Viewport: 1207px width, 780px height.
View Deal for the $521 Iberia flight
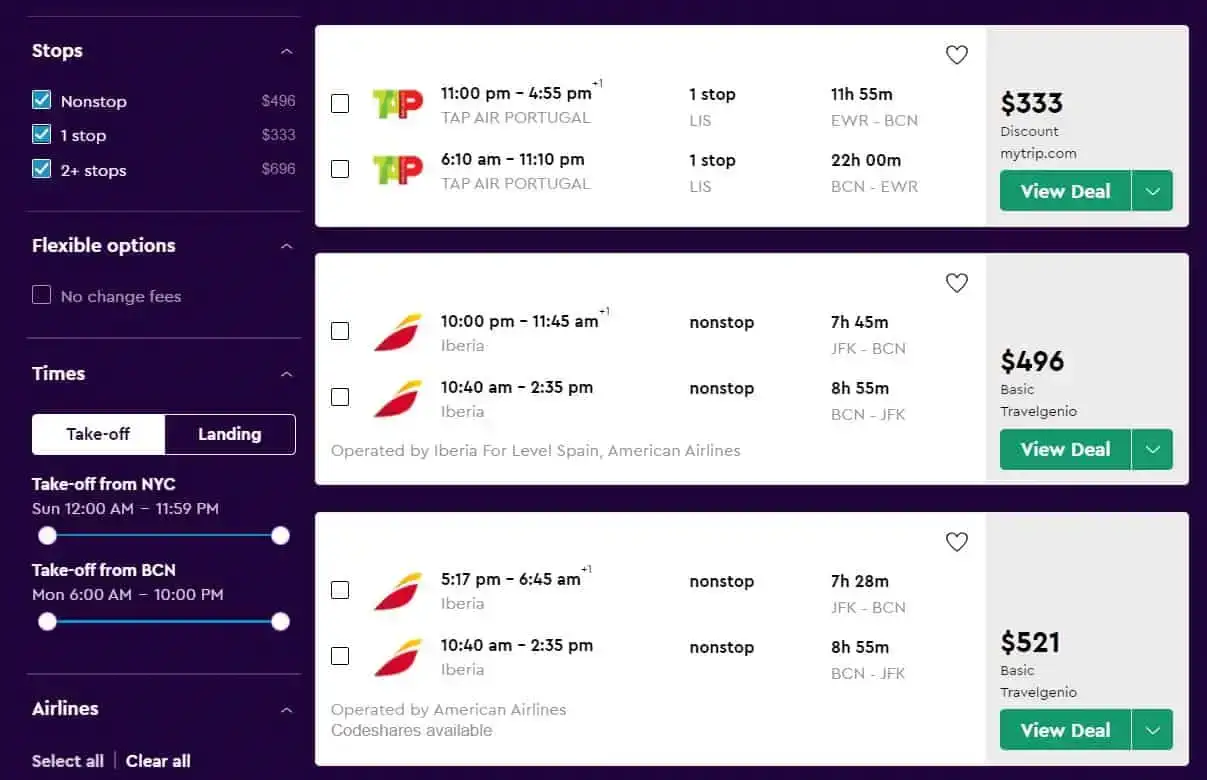point(1065,730)
